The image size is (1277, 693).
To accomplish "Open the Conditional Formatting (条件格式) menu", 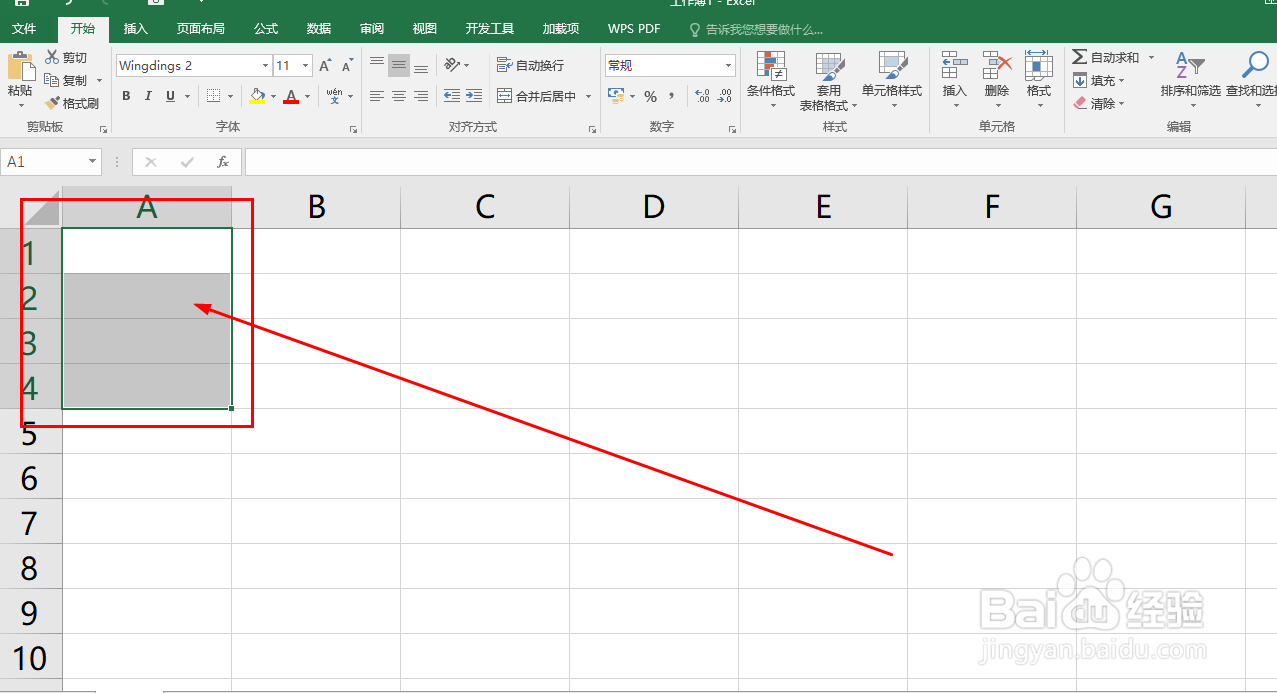I will pyautogui.click(x=771, y=80).
